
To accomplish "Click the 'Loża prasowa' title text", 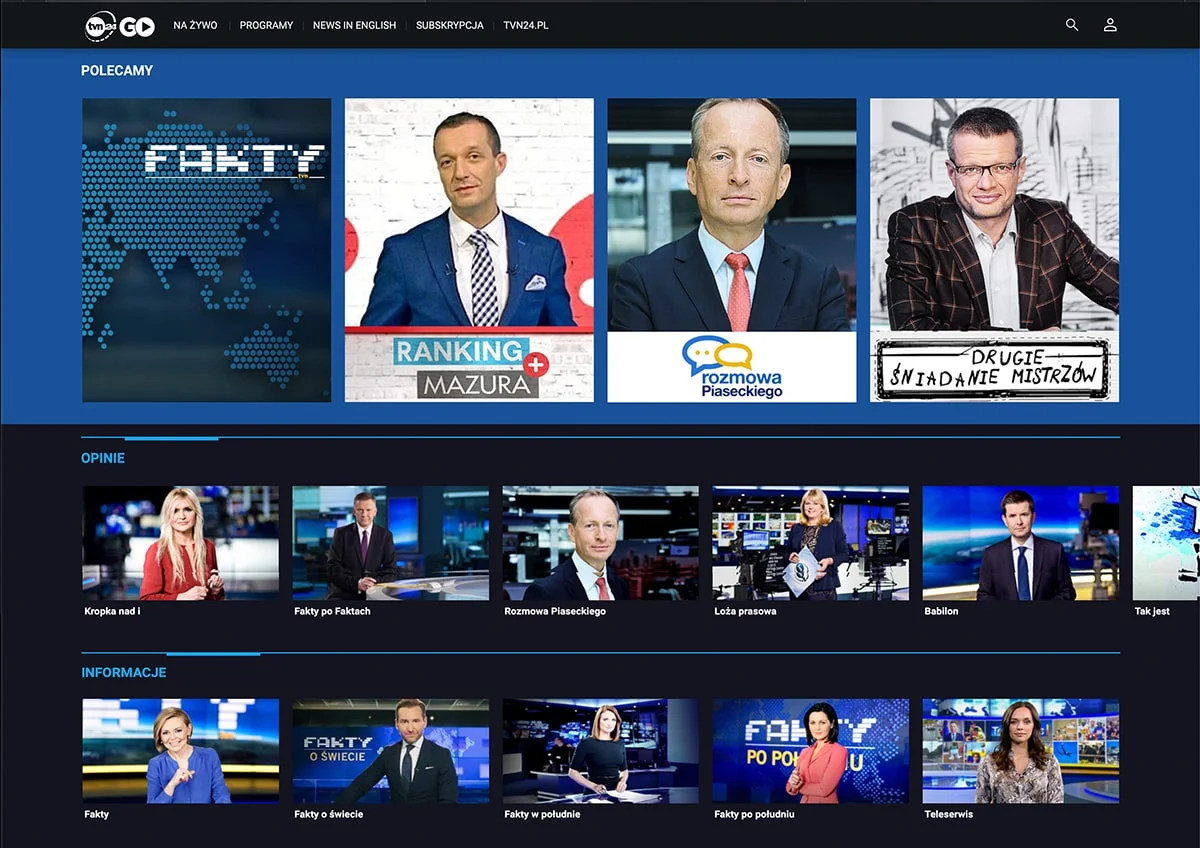I will (x=745, y=611).
